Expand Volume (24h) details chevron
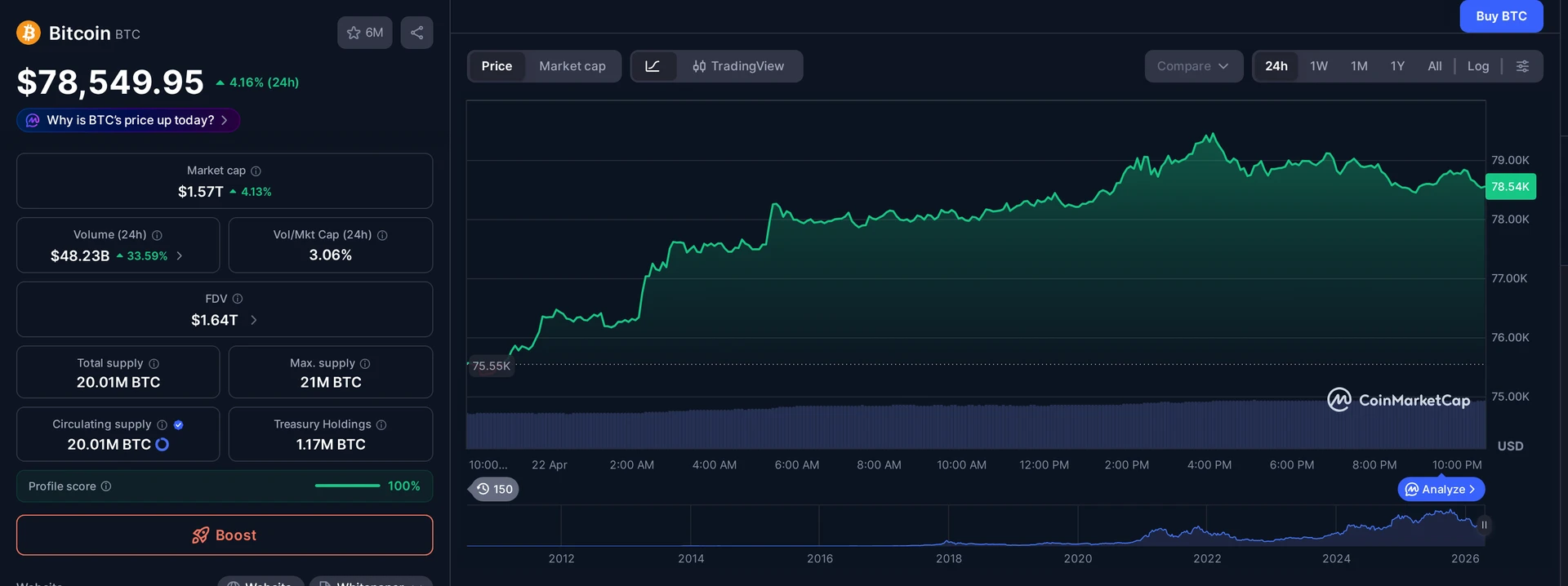Image resolution: width=1568 pixels, height=586 pixels. click(180, 255)
